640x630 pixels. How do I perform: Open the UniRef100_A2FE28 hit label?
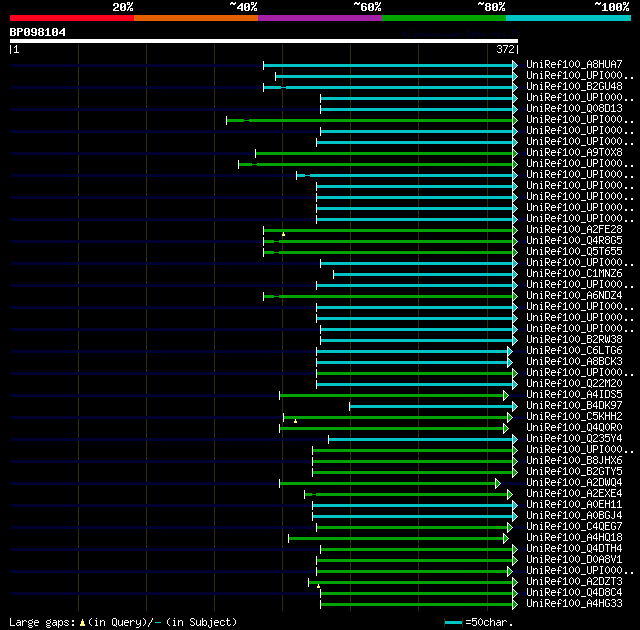(574, 230)
